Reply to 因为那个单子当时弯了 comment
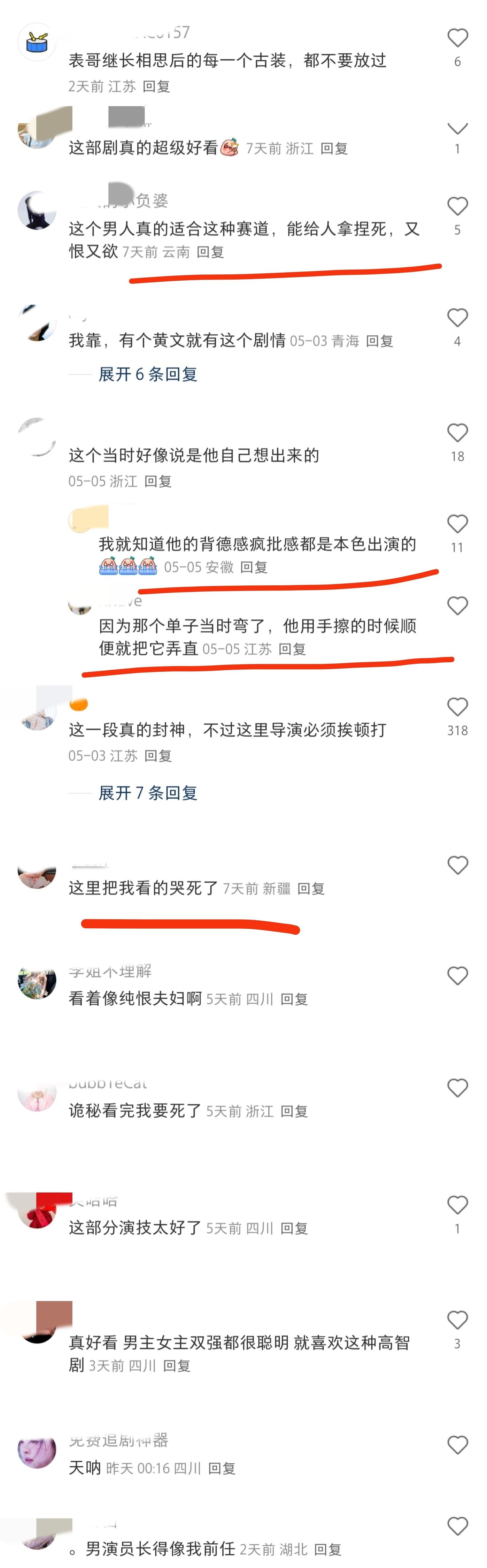 292,649
